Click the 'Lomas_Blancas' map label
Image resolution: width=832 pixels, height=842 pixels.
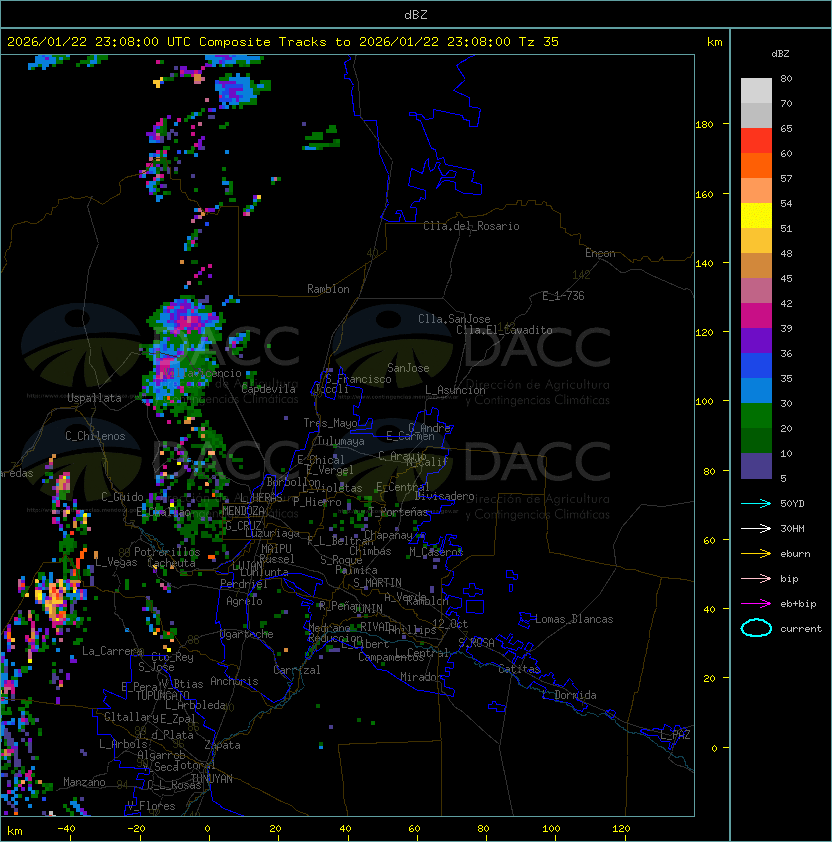(574, 619)
